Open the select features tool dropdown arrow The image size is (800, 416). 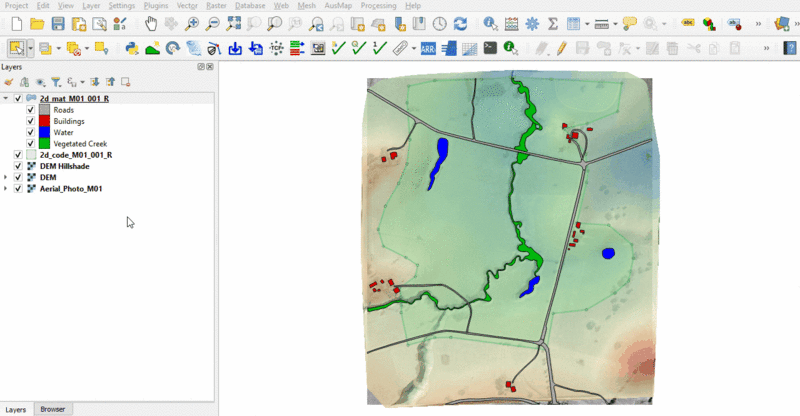[31, 47]
